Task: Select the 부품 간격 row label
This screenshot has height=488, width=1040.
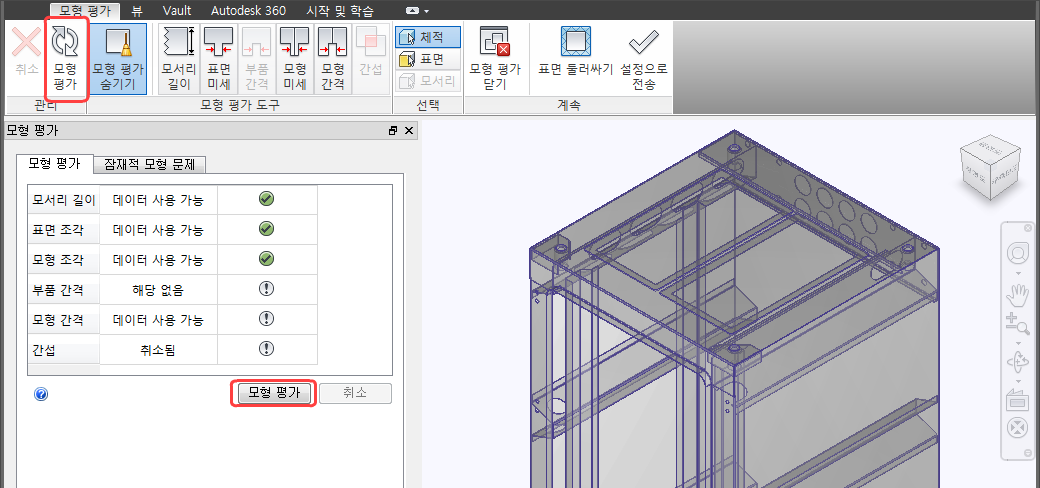Action: pyautogui.click(x=64, y=290)
